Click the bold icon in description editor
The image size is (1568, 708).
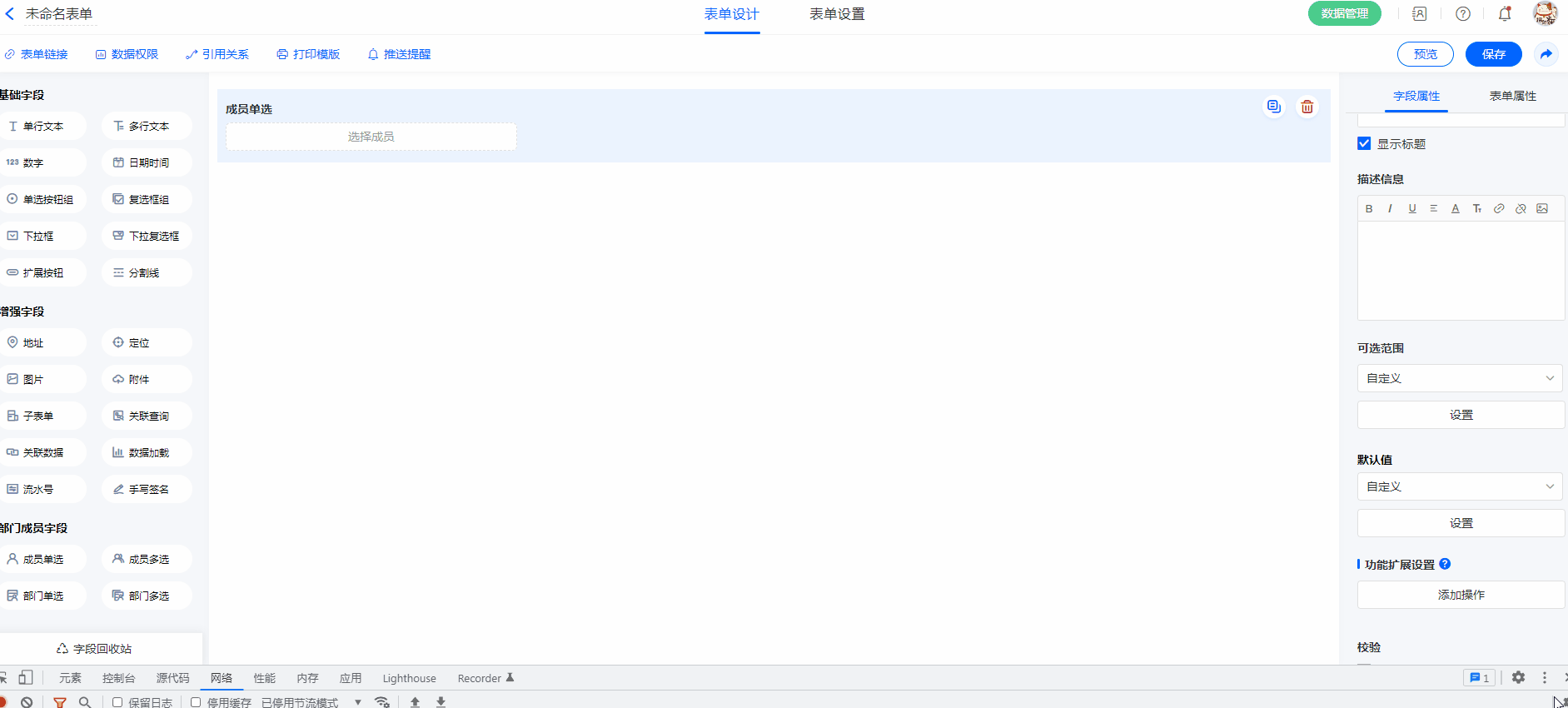(1369, 209)
